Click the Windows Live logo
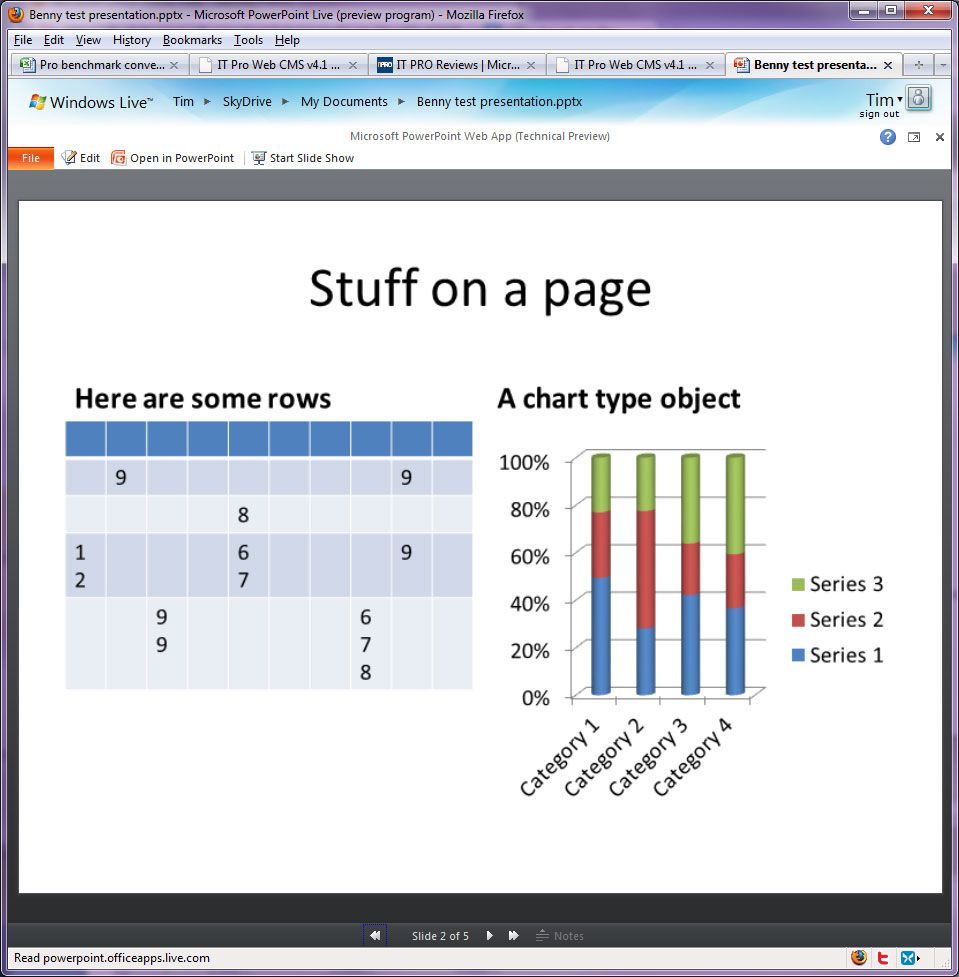Viewport: 959px width, 977px height. pos(37,101)
